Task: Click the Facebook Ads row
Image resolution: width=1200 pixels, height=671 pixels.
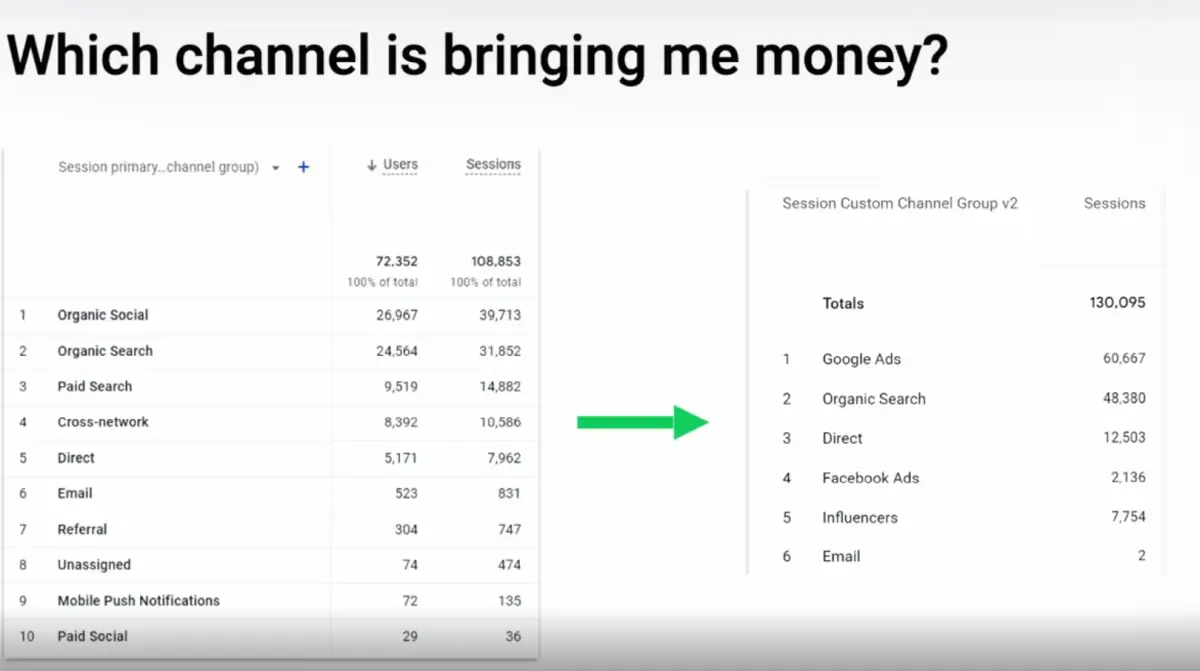Action: click(870, 478)
